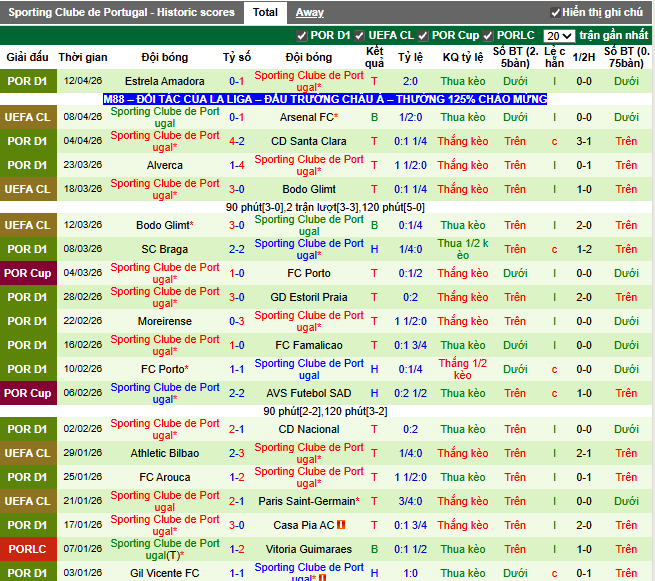The height and width of the screenshot is (581, 655).
Task: Disable the PORLC league filter checkbox
Action: point(488,35)
